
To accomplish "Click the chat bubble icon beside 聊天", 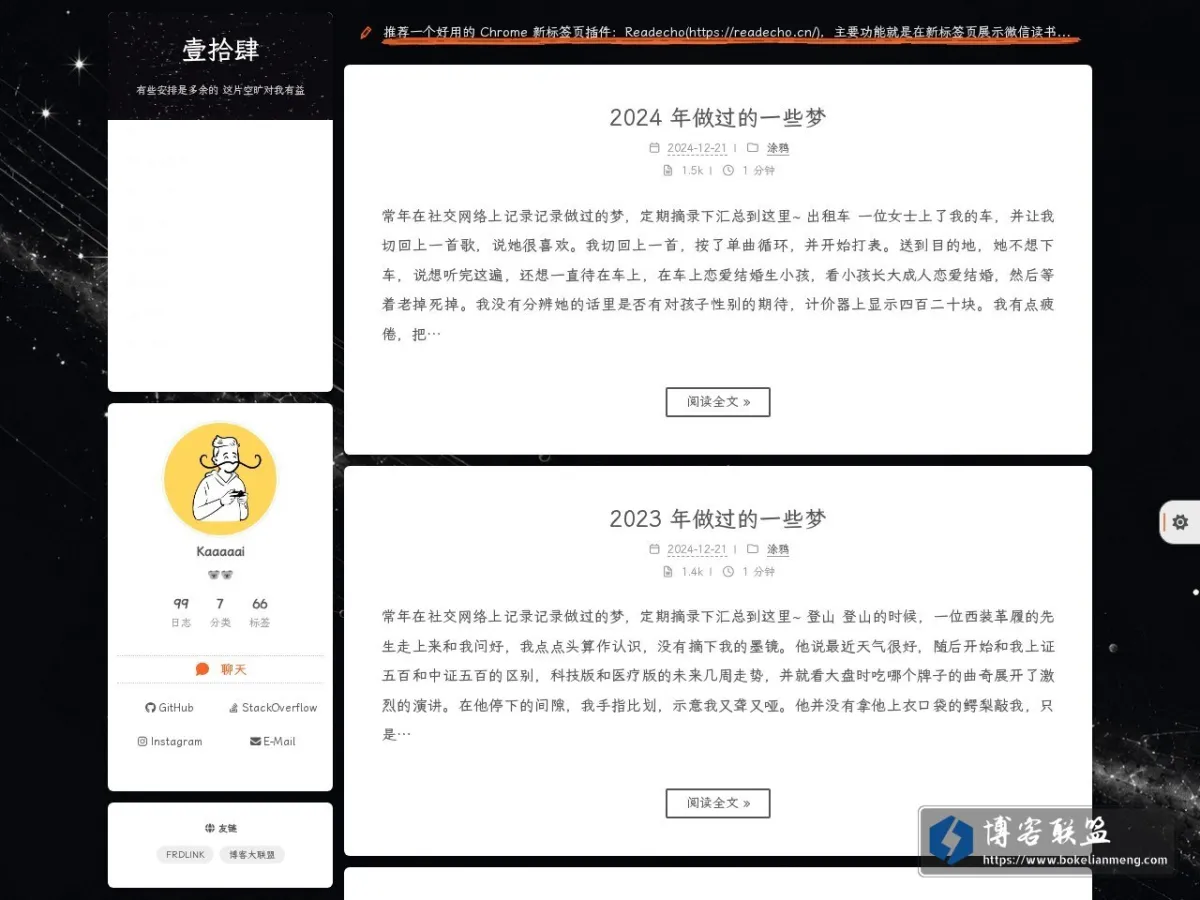I will click(202, 669).
